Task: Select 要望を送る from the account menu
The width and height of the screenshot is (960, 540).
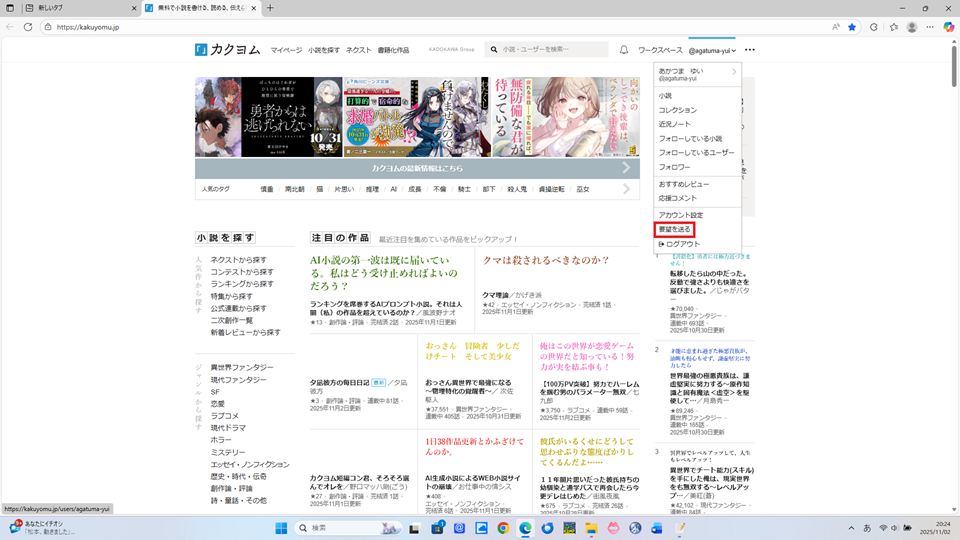Action: [675, 230]
